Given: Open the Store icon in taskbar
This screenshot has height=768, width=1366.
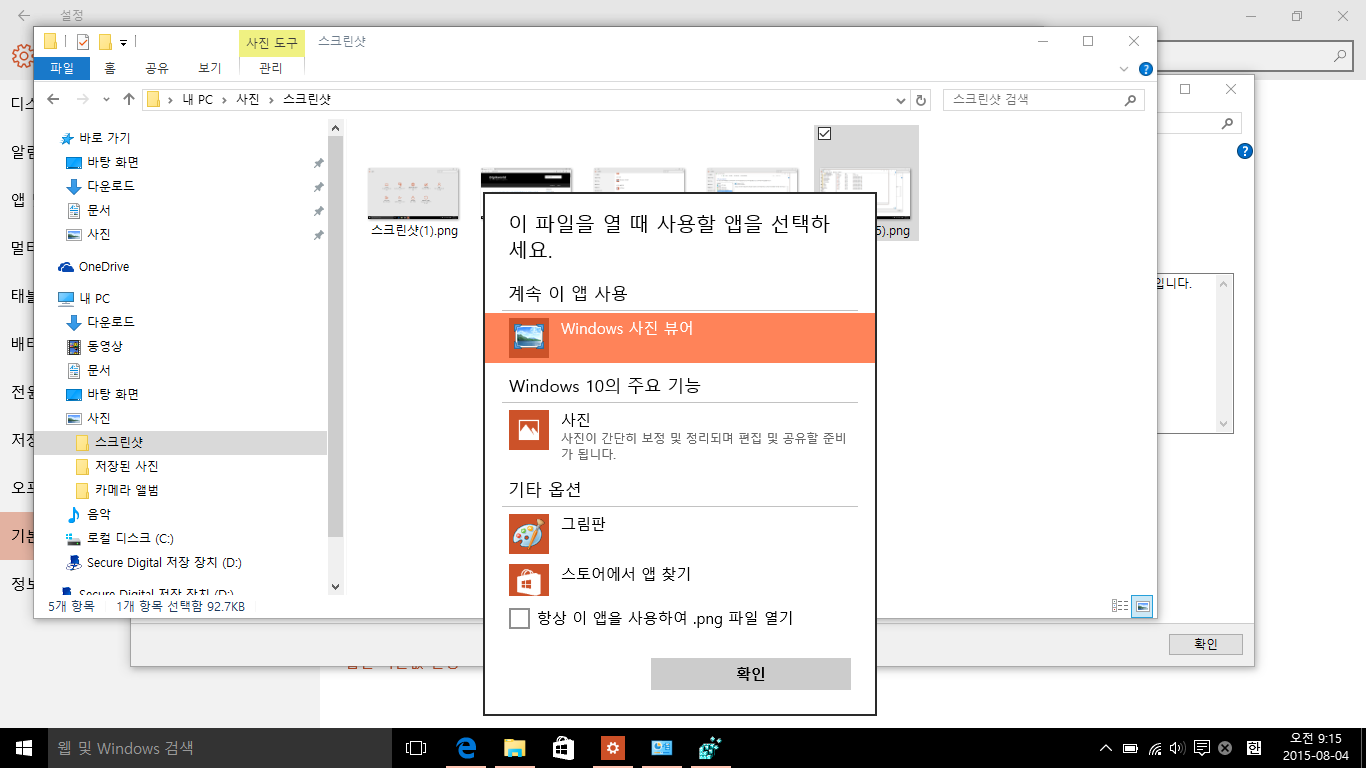Looking at the screenshot, I should 563,748.
